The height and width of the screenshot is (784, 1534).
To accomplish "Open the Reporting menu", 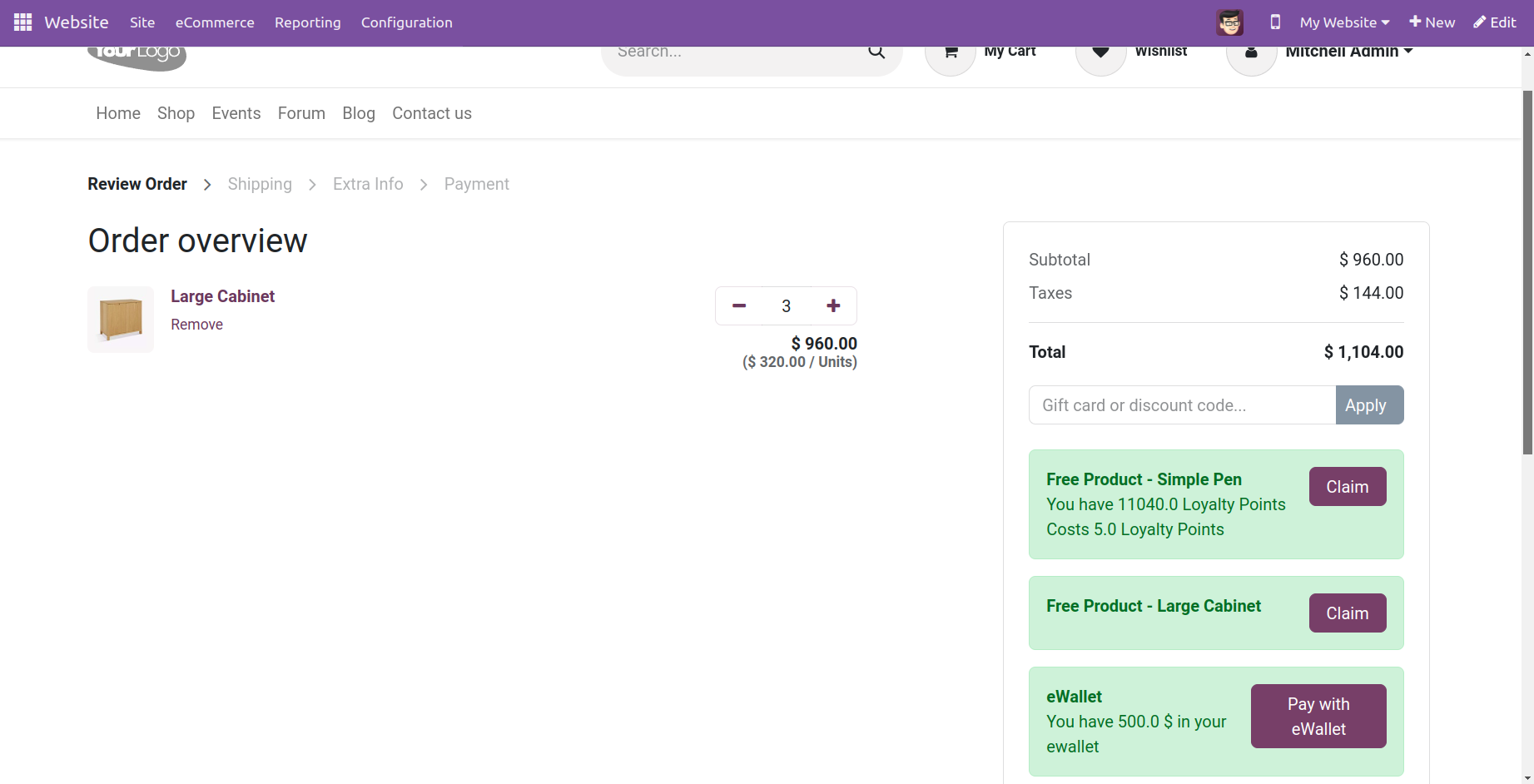I will pos(308,22).
